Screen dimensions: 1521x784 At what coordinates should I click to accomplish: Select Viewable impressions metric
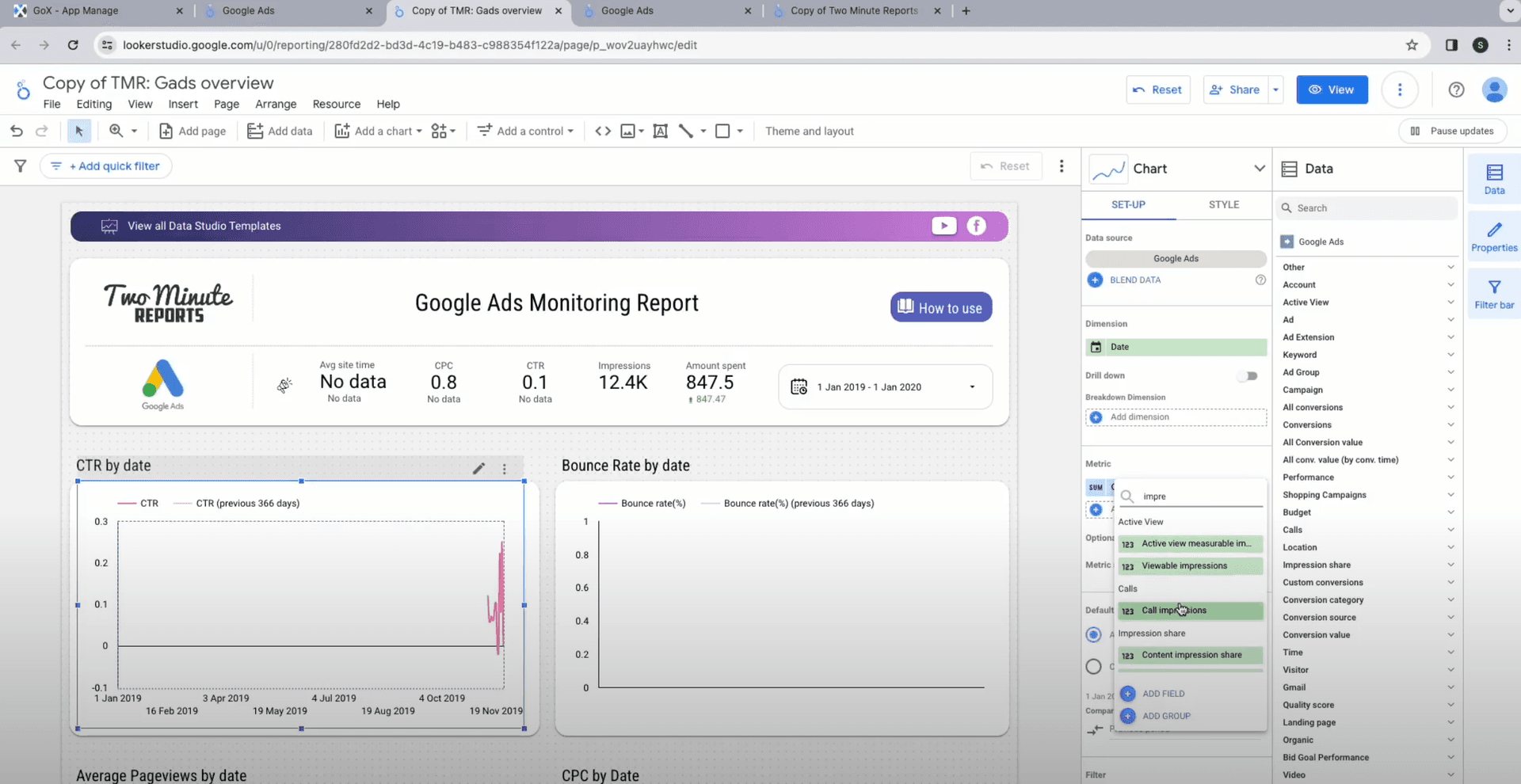pos(1190,566)
